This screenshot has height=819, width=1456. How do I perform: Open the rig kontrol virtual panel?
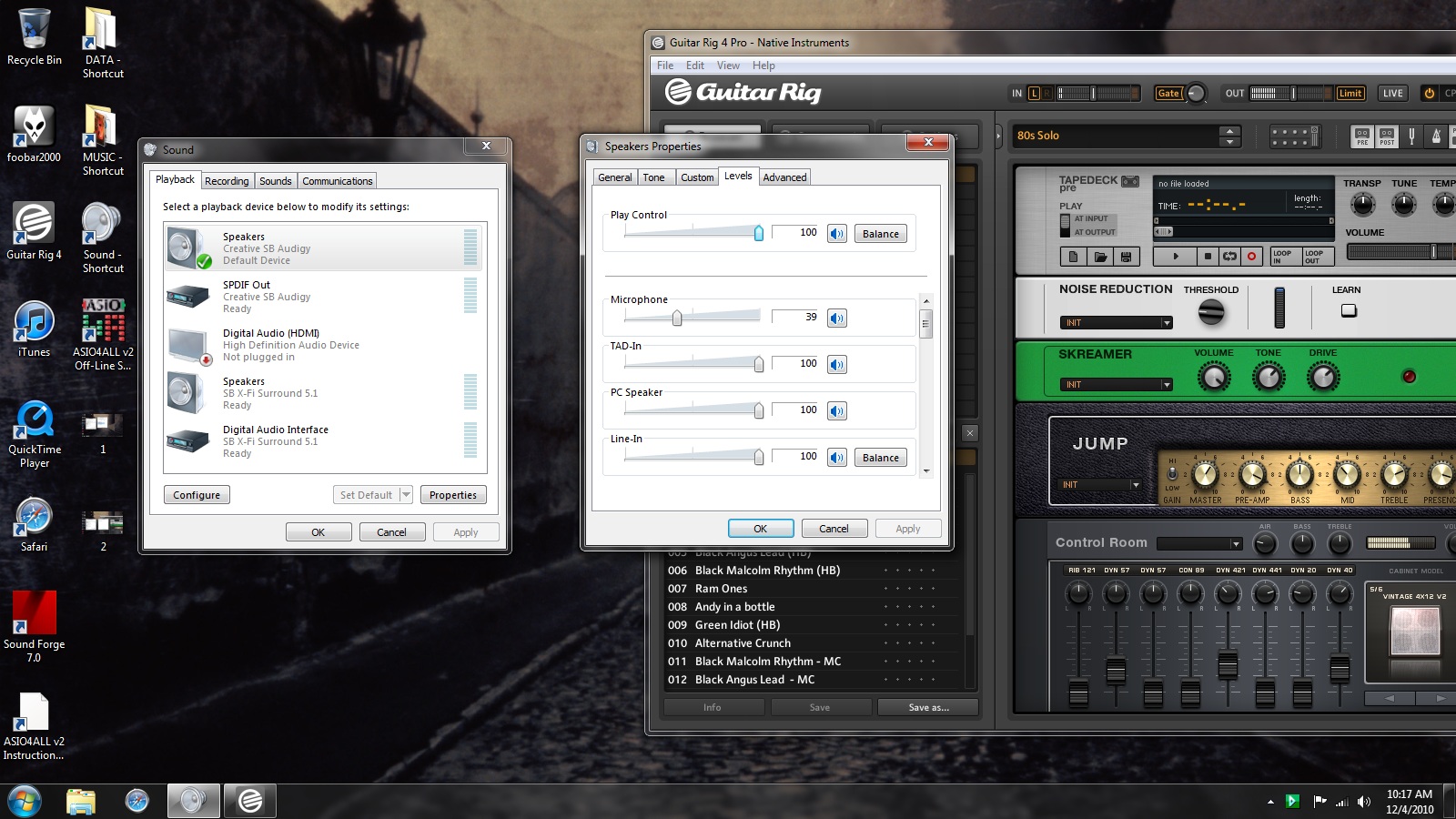pyautogui.click(x=1294, y=136)
